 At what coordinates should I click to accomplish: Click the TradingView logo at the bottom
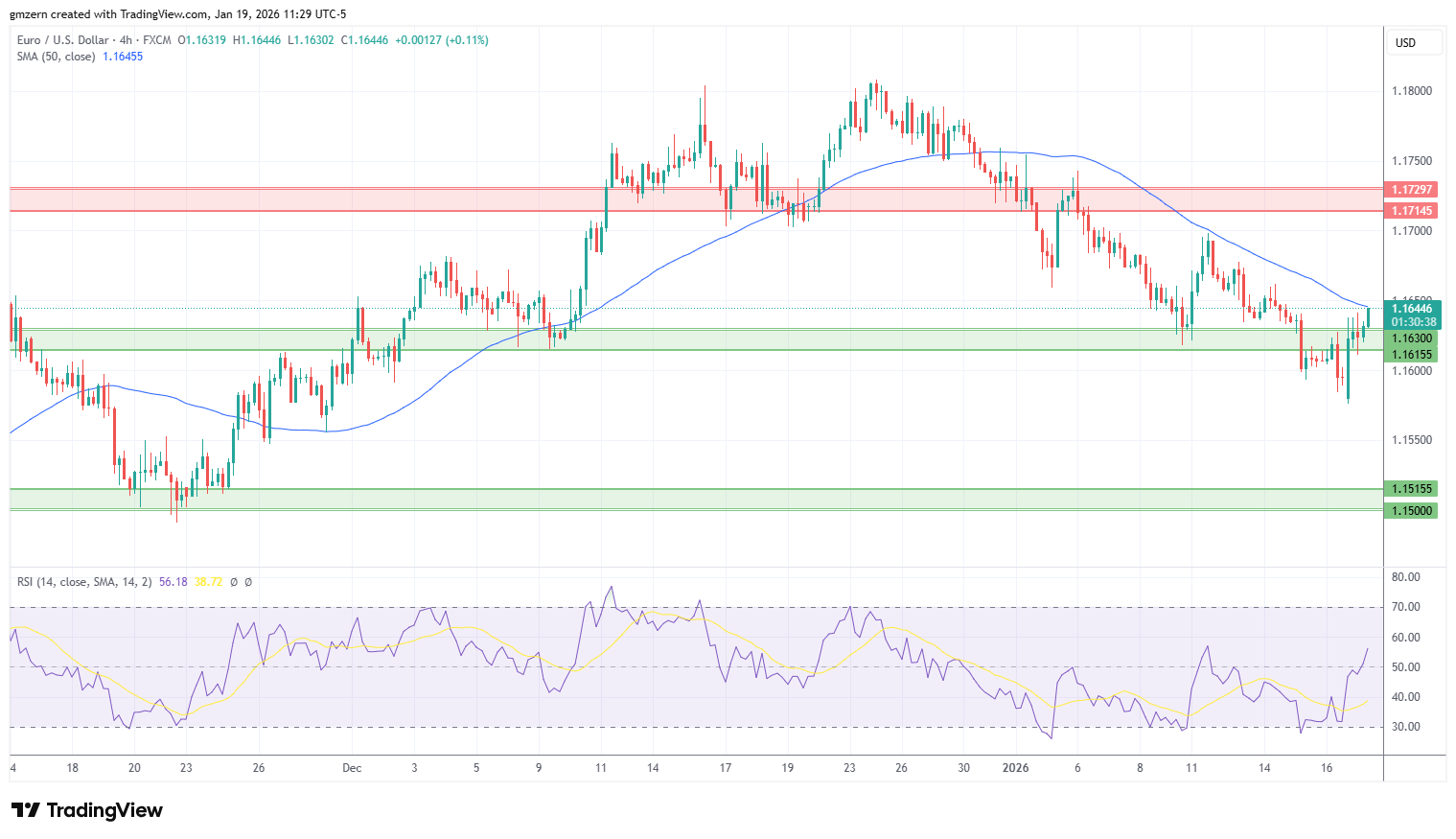tap(87, 810)
